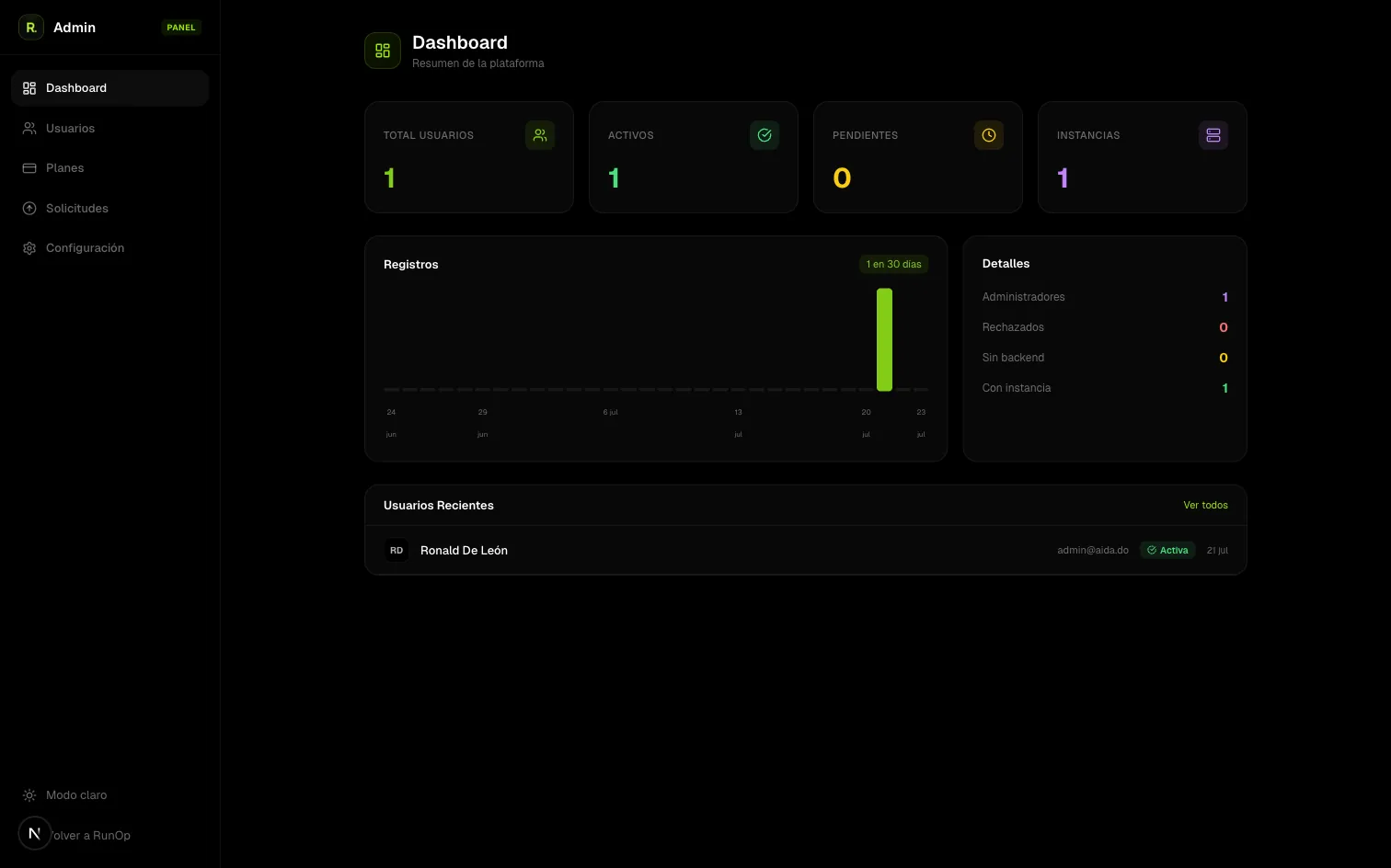The image size is (1391, 868).
Task: Click the Con instancia count 1
Action: click(x=1224, y=388)
